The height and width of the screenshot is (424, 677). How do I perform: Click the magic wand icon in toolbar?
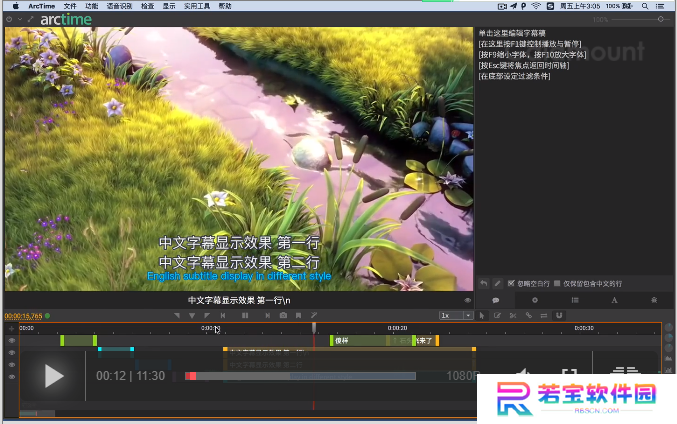(x=314, y=316)
